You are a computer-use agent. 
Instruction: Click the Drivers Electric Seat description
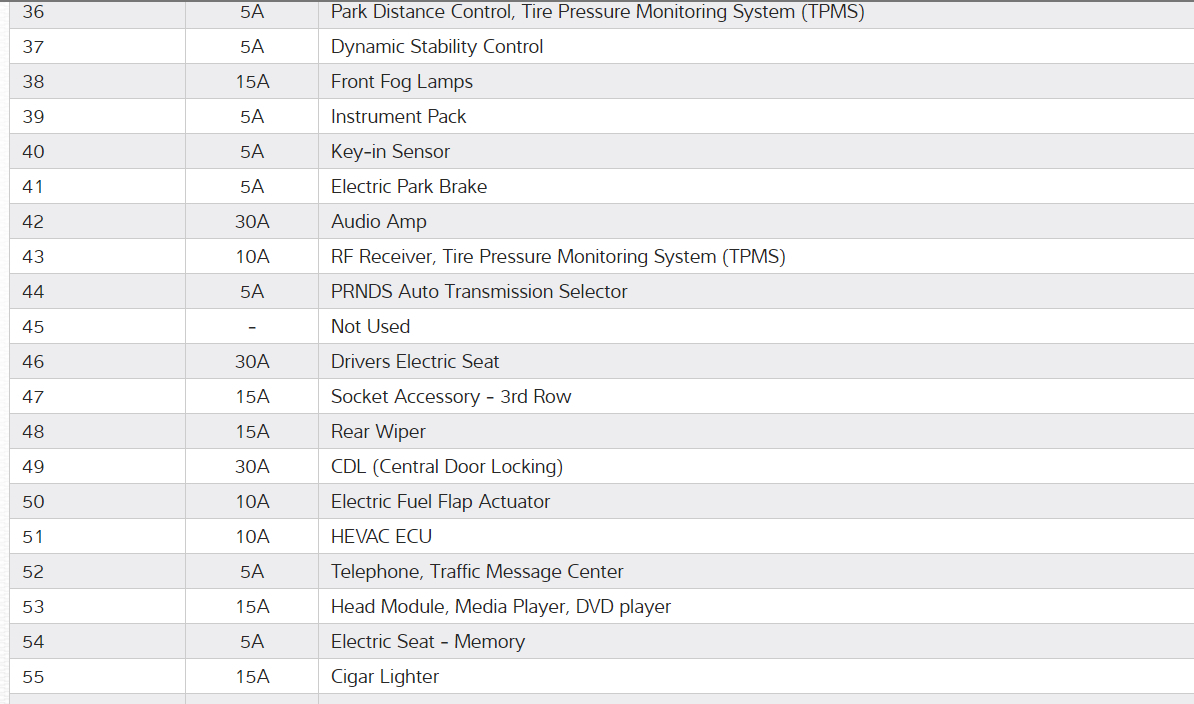415,362
